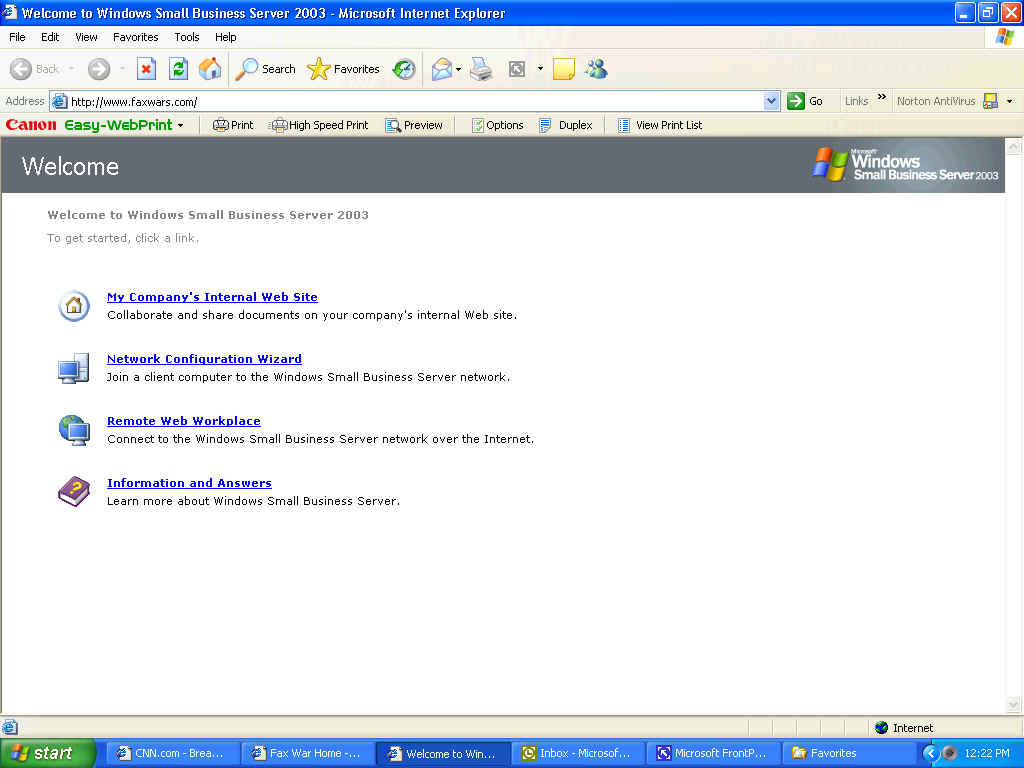Open Network Configuration Wizard link
Image resolution: width=1024 pixels, height=768 pixels.
point(204,359)
